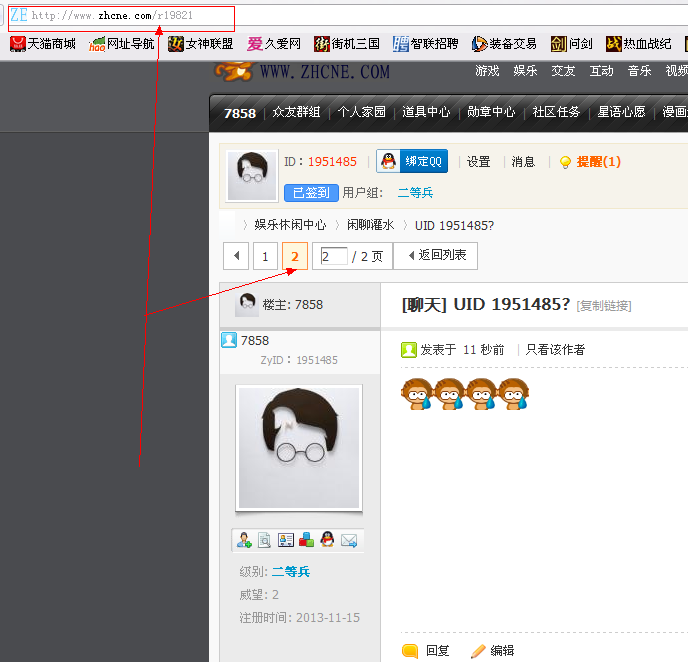Click the 7858 username beside the user icon

pos(254,340)
